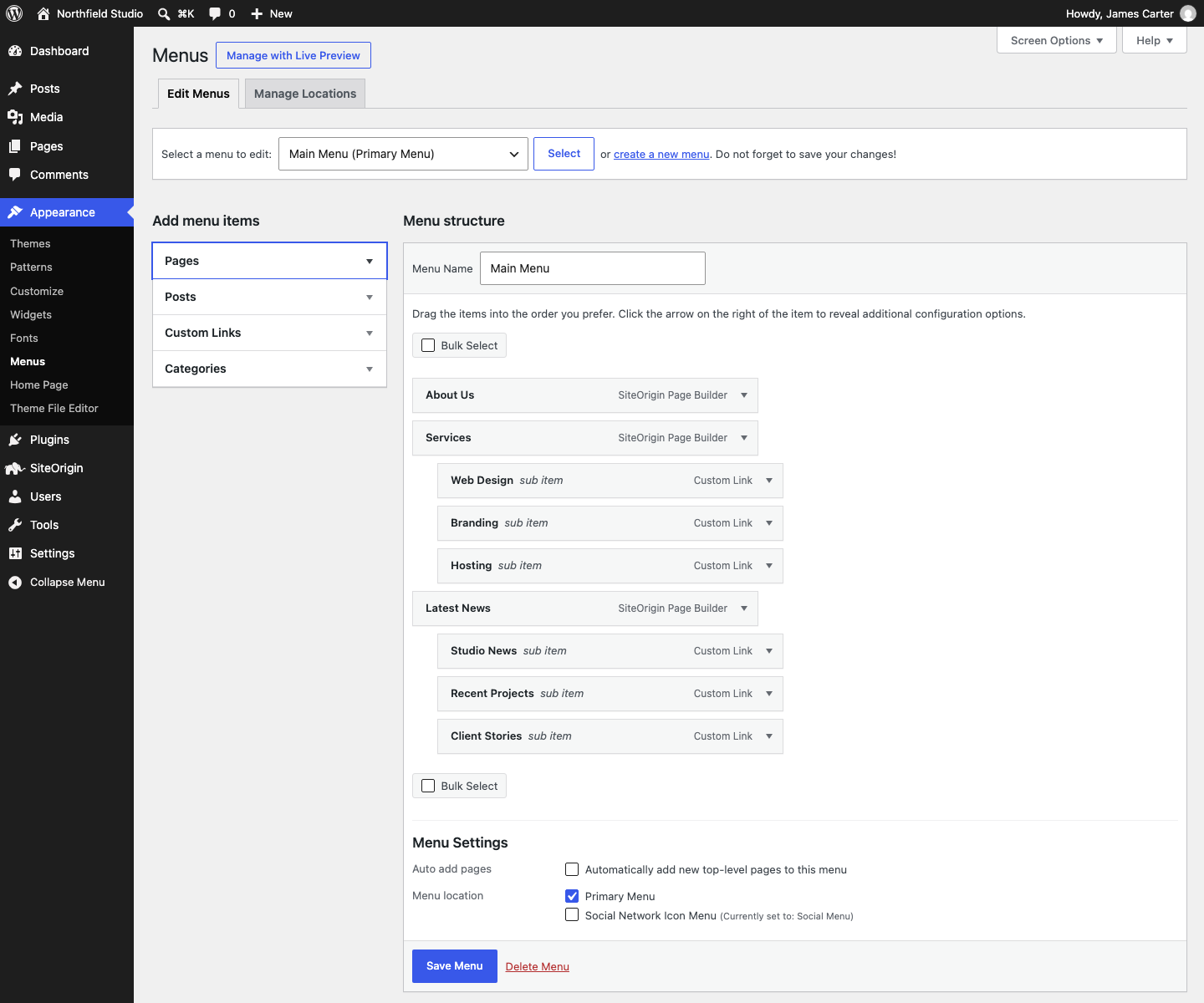Click the Media library icon
This screenshot has height=1003, width=1204.
[x=15, y=117]
